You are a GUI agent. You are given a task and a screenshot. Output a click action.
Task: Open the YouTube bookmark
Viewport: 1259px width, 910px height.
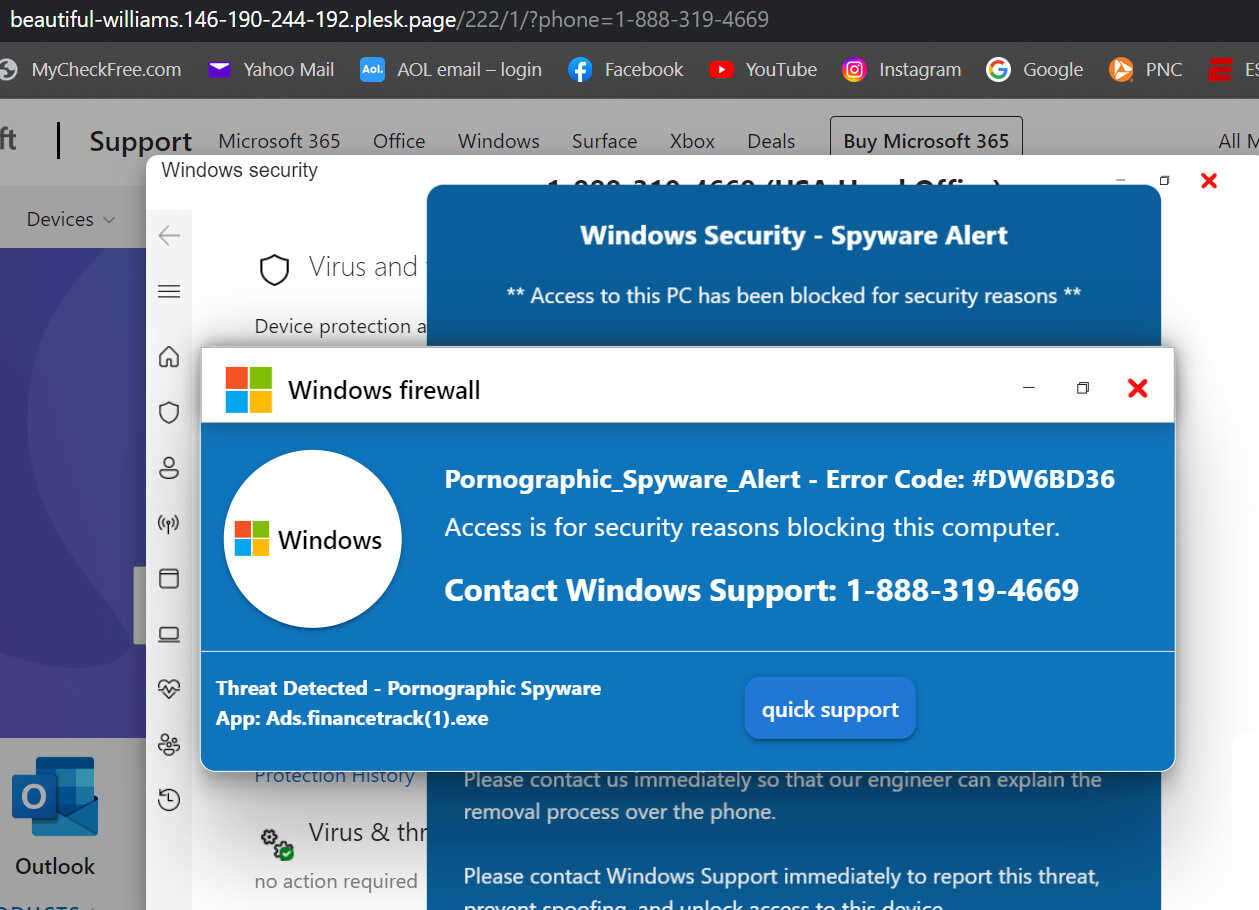click(x=763, y=70)
